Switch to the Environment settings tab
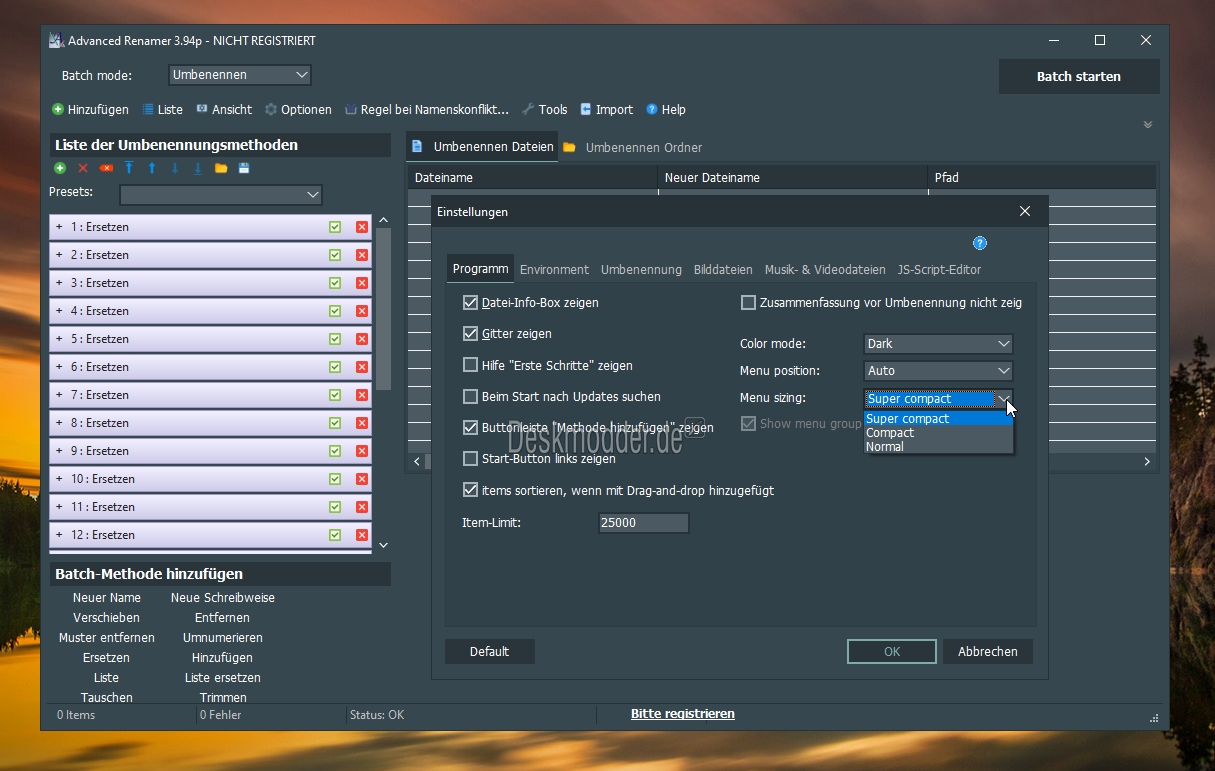1215x771 pixels. click(x=554, y=269)
